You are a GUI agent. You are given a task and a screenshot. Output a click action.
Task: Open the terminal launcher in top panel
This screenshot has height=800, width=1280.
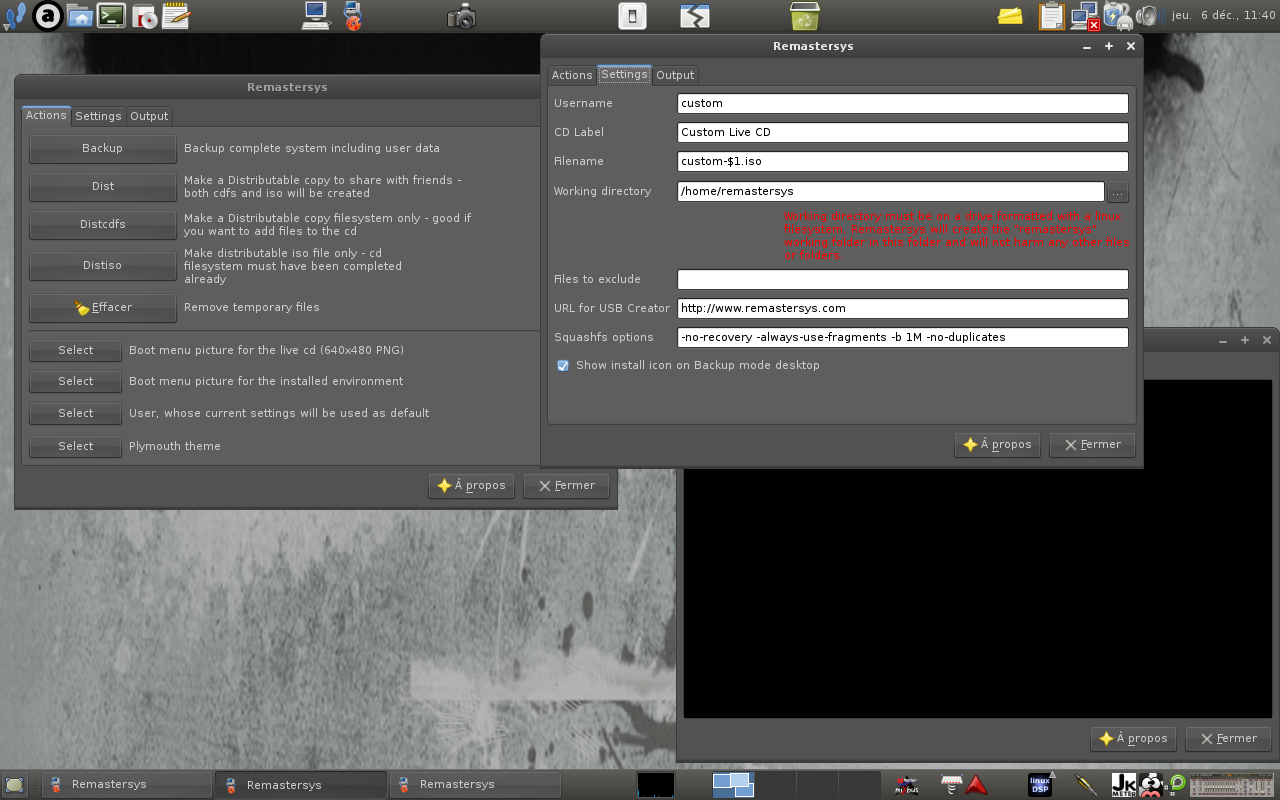pos(111,15)
